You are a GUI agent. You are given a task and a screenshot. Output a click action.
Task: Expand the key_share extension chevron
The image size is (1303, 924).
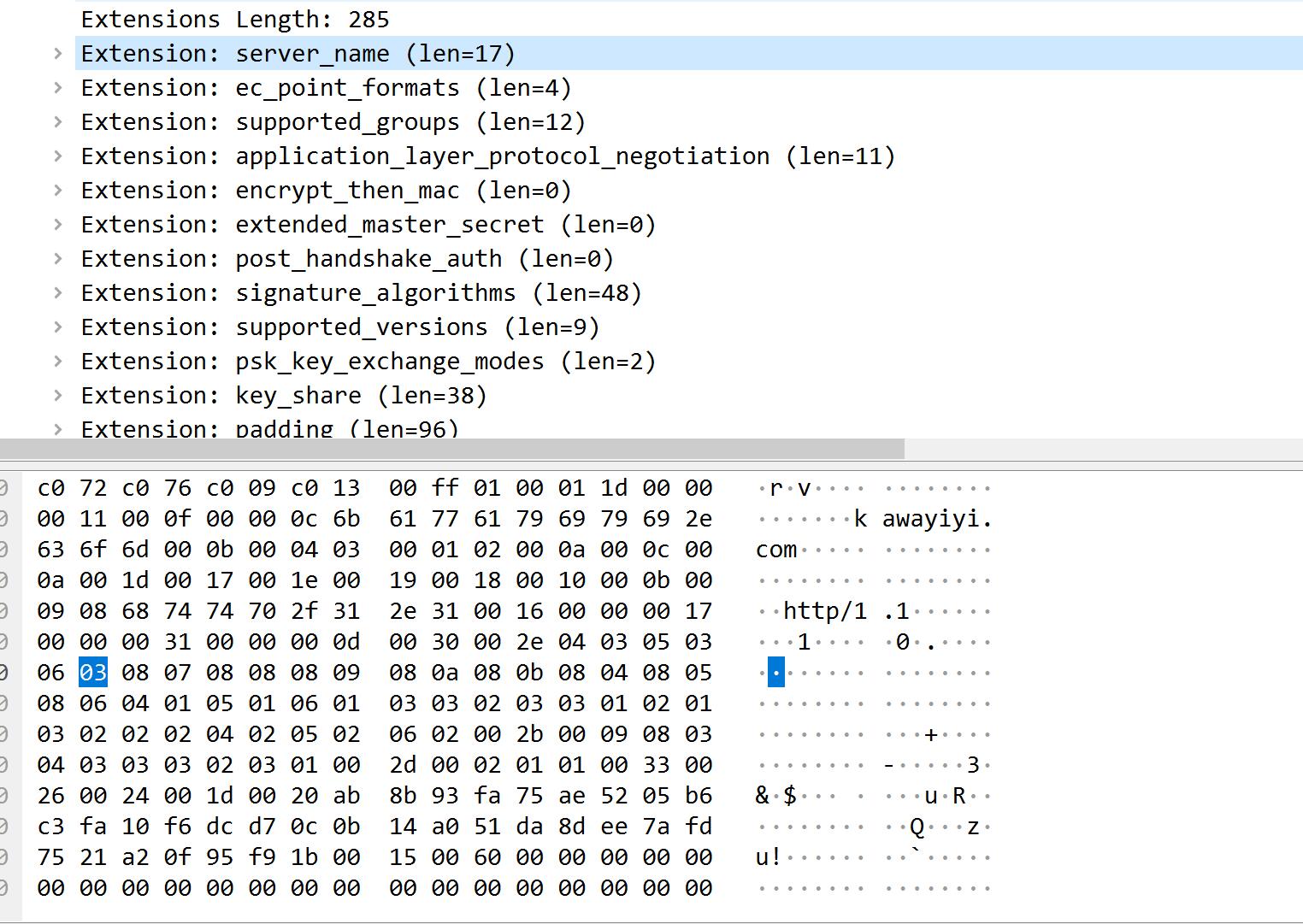click(x=57, y=396)
